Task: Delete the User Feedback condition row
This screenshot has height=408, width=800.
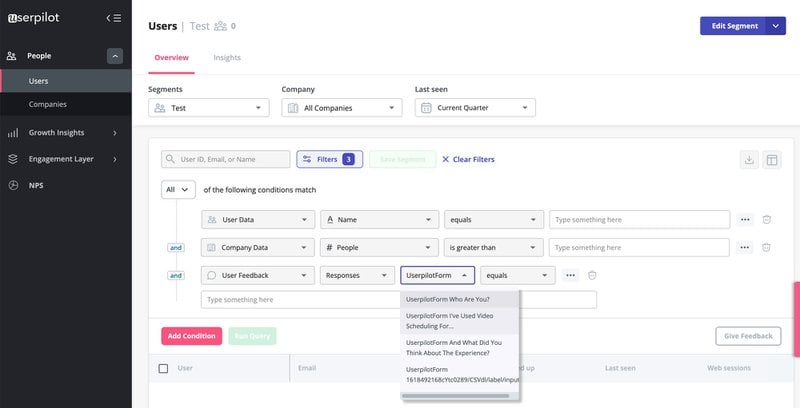Action: tap(592, 275)
